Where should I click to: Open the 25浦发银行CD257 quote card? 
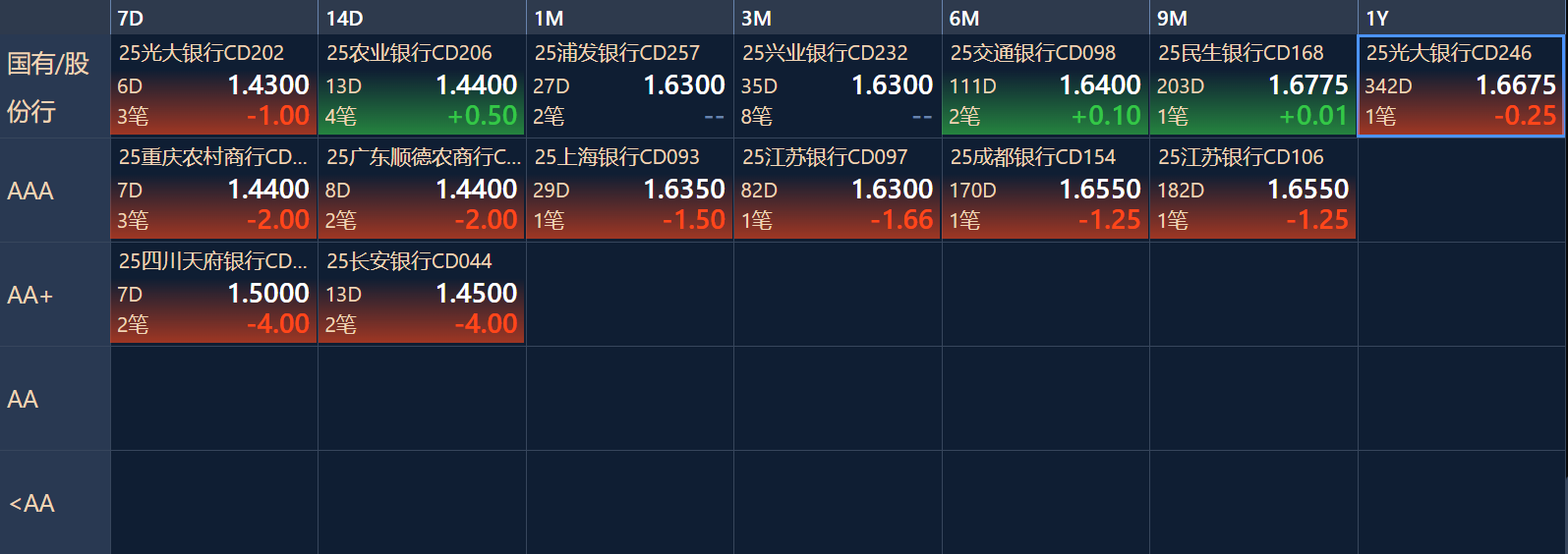coord(629,85)
